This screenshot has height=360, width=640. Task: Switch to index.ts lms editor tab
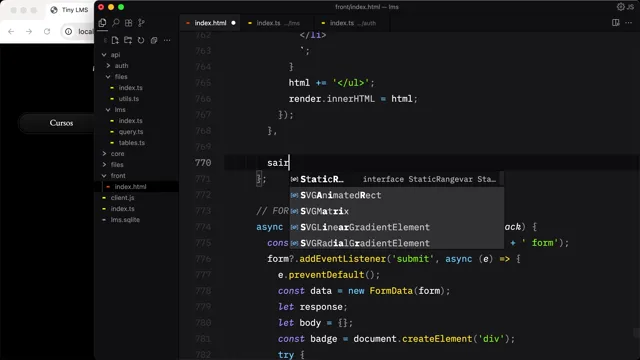coord(278,23)
